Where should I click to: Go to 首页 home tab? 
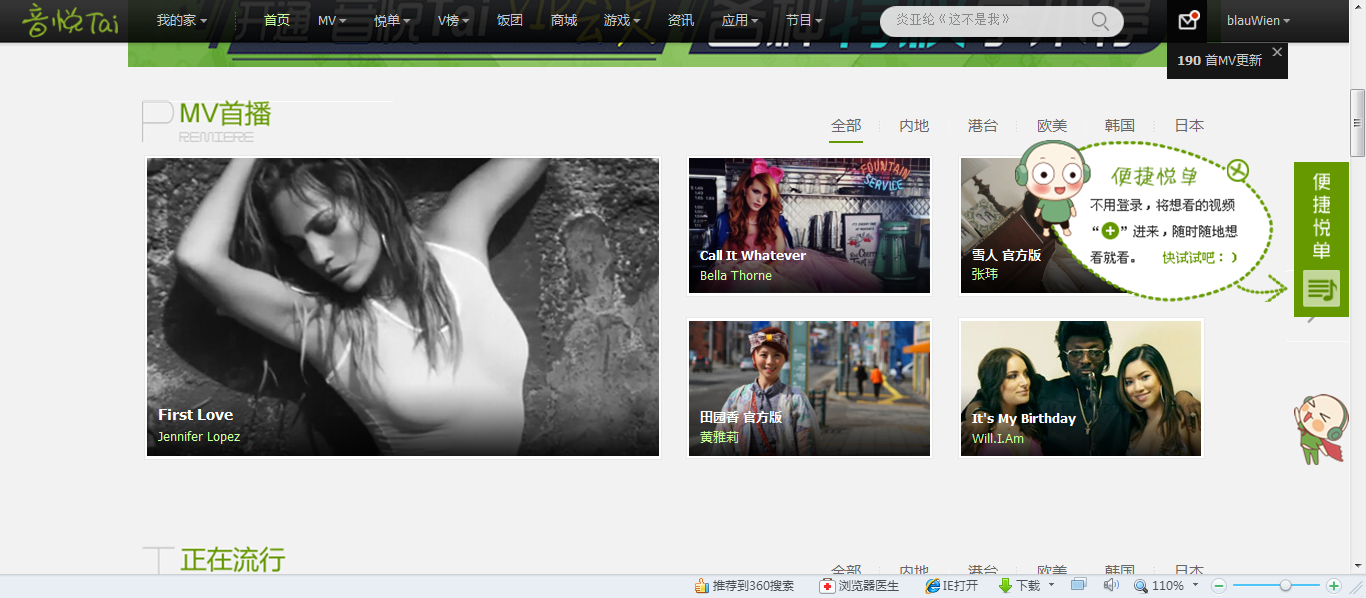[277, 20]
